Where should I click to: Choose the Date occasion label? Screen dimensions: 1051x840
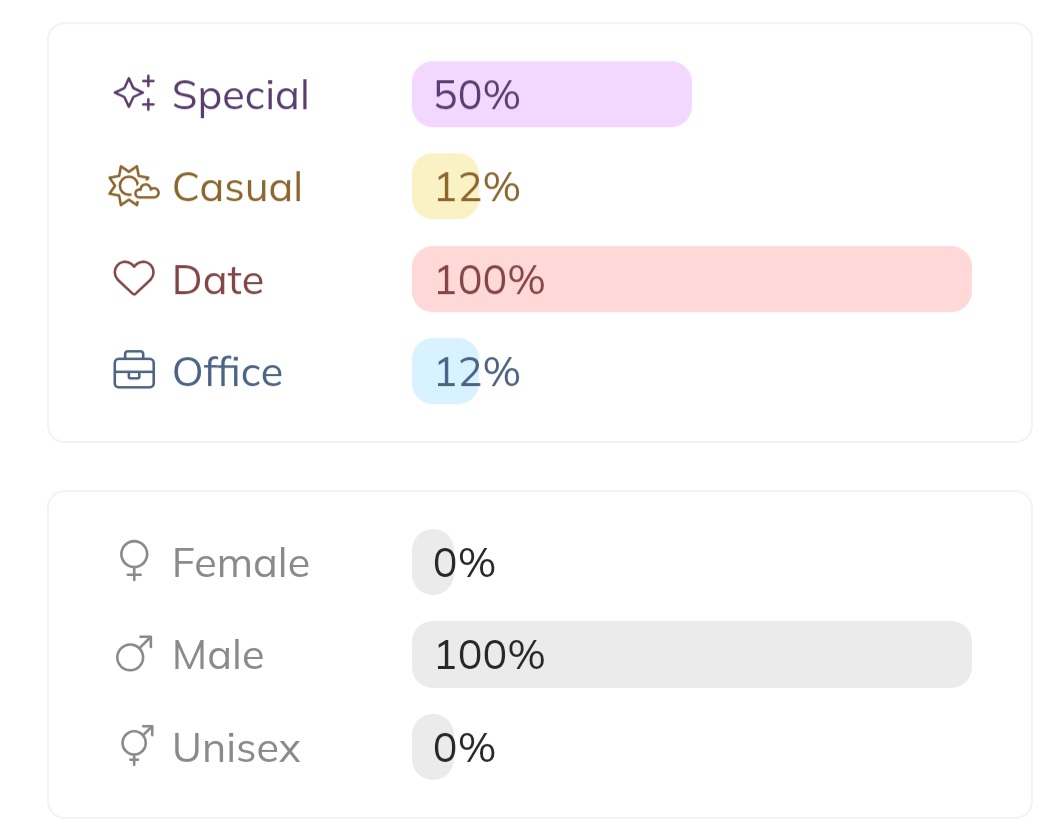coord(218,280)
